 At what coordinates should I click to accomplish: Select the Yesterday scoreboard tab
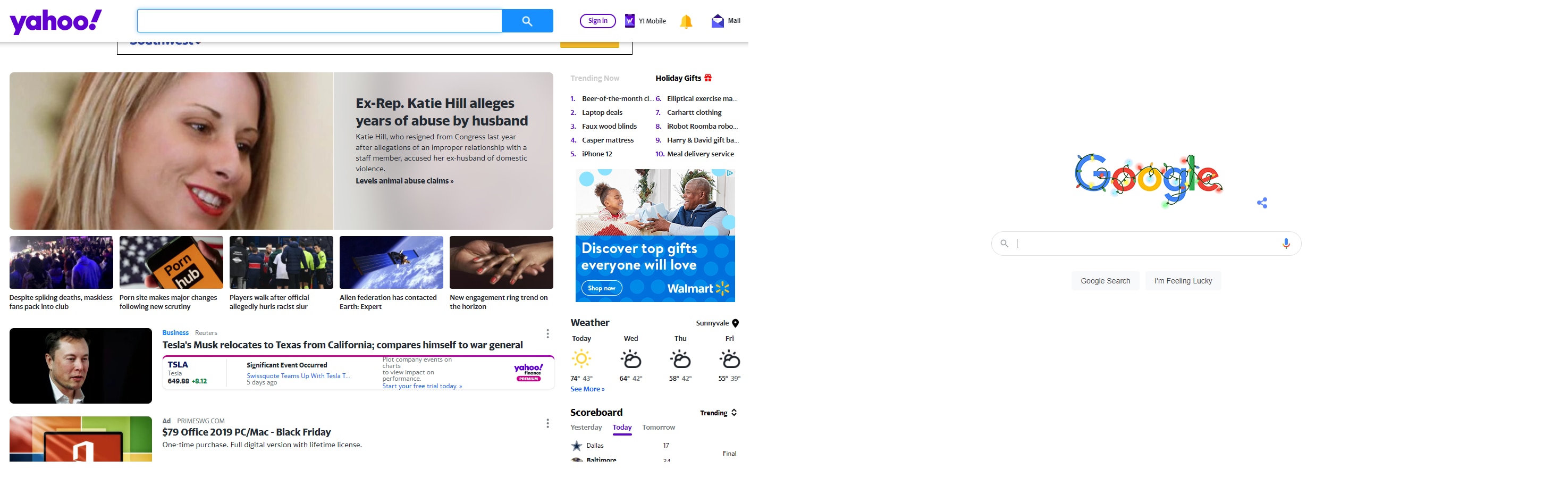586,428
